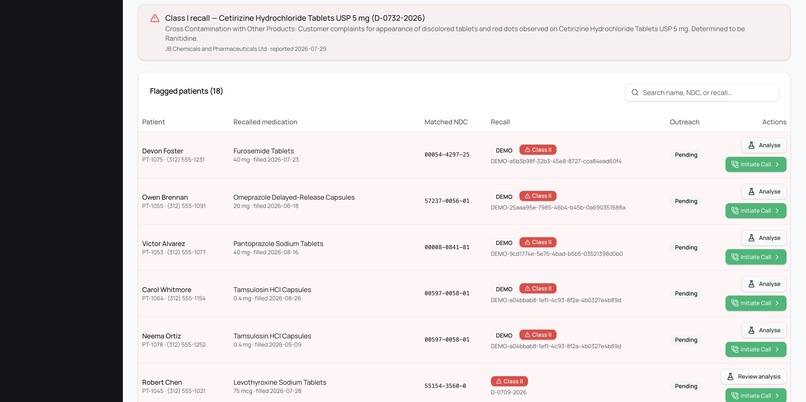Click Pending status for Victor Alvarez
806x402 pixels.
click(686, 247)
